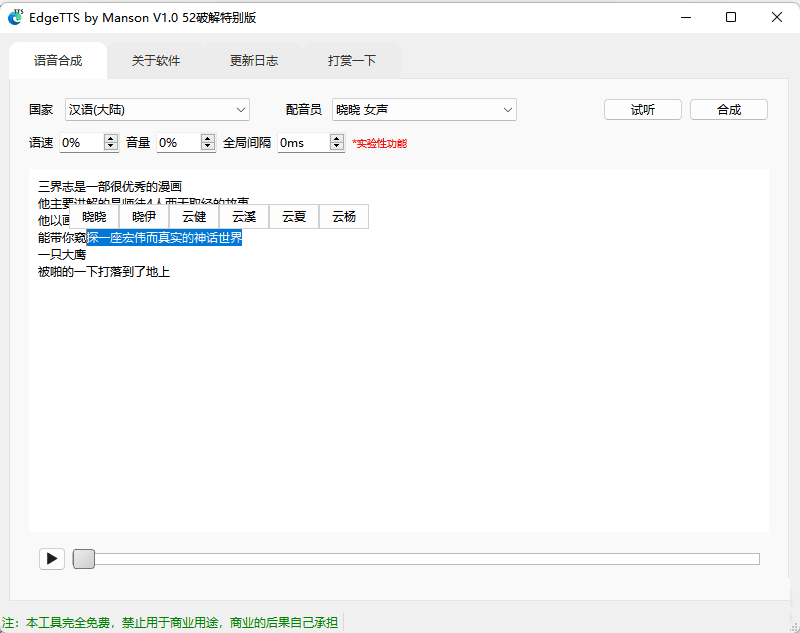Click the play button icon
The height and width of the screenshot is (633, 800).
tap(52, 559)
